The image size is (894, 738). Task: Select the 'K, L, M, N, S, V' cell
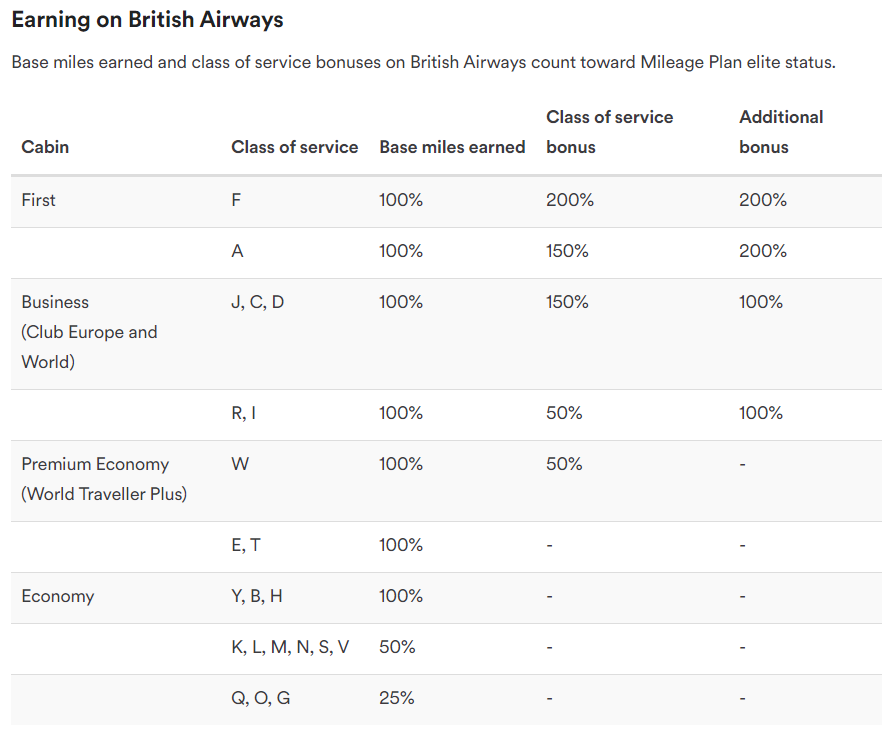pyautogui.click(x=290, y=647)
